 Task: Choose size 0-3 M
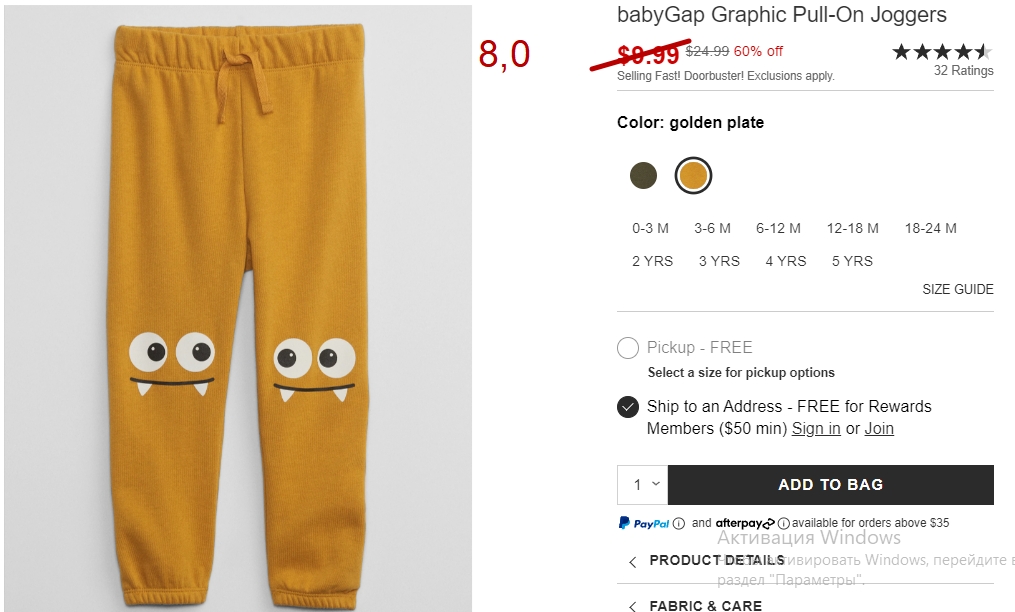650,228
